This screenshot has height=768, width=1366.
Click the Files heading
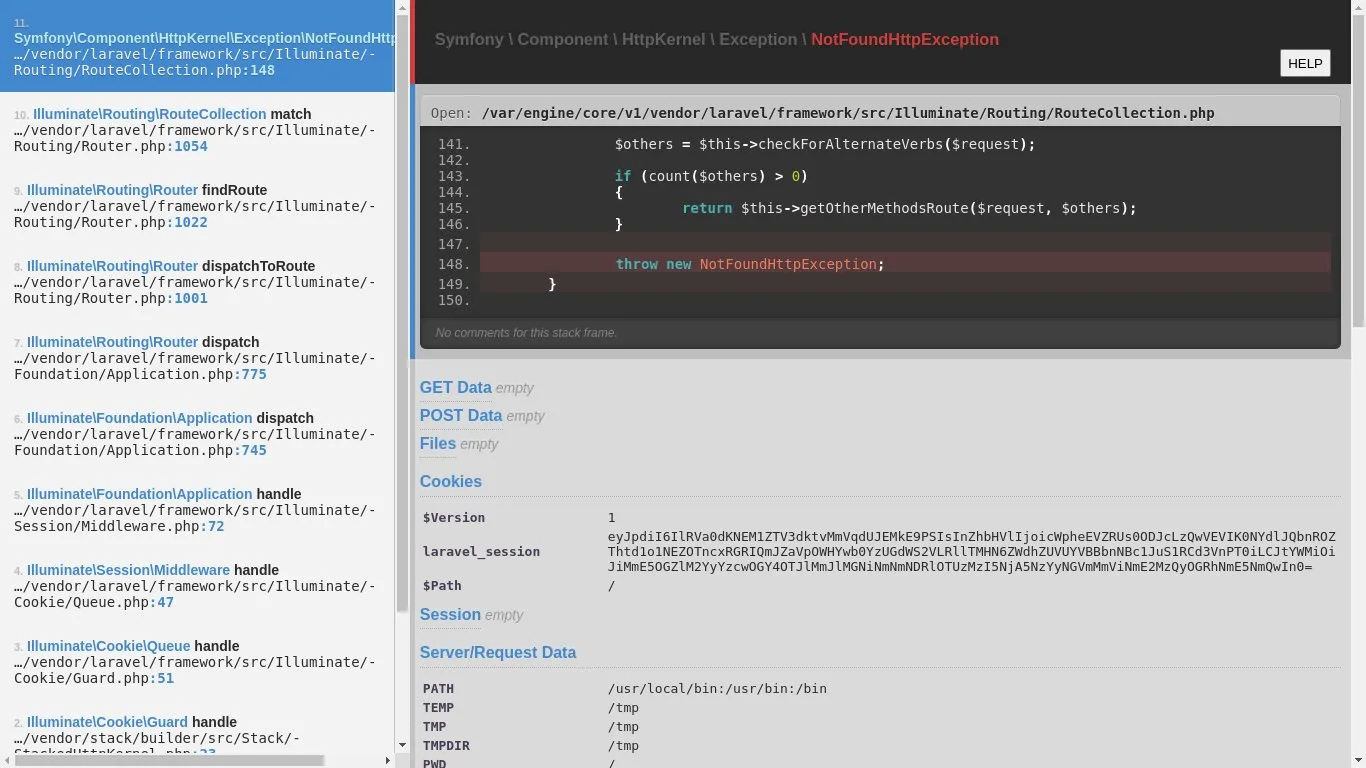[x=438, y=444]
